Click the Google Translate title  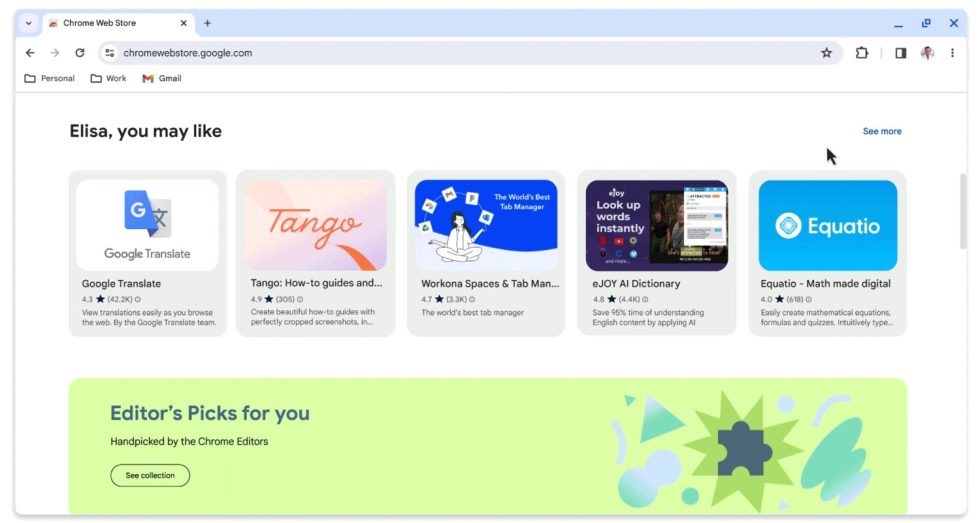121,284
